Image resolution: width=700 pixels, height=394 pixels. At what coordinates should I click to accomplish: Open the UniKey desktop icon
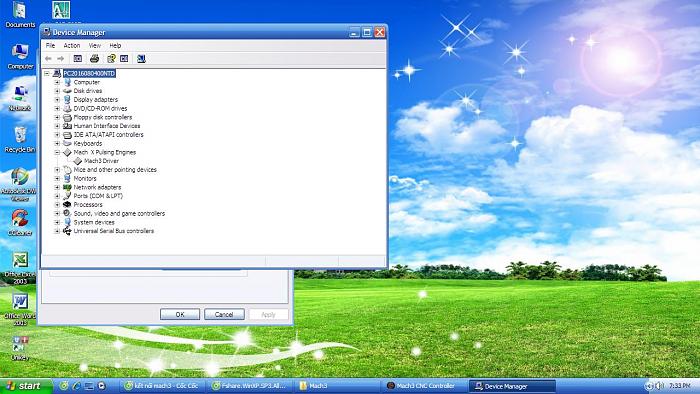(x=20, y=348)
